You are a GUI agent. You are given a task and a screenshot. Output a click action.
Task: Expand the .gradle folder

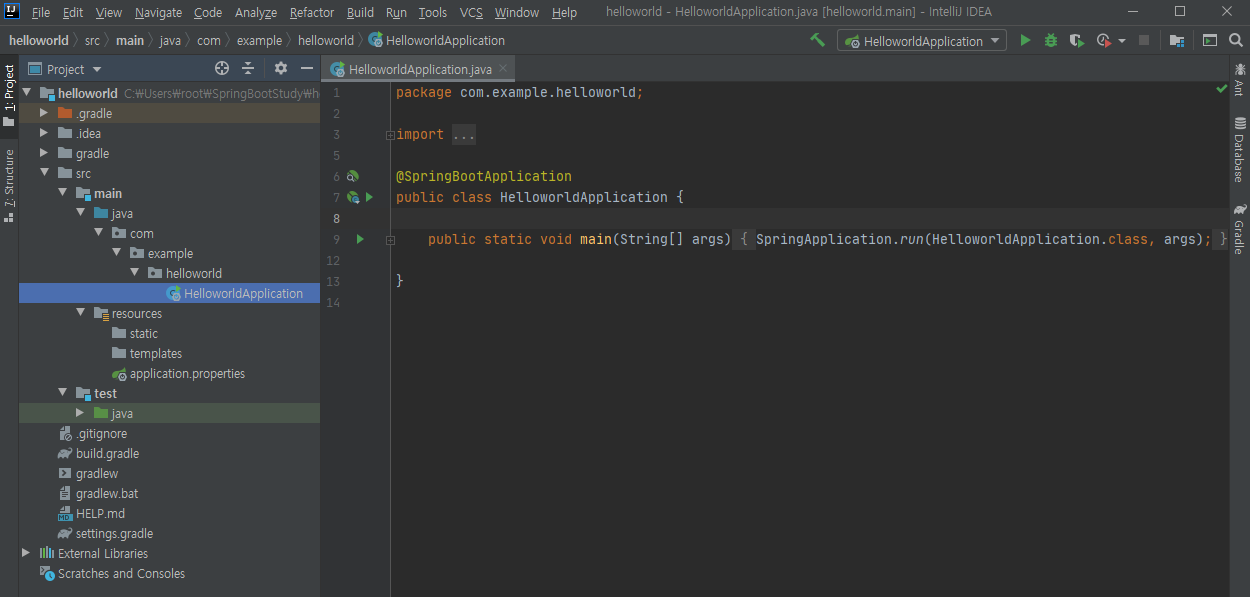click(43, 113)
